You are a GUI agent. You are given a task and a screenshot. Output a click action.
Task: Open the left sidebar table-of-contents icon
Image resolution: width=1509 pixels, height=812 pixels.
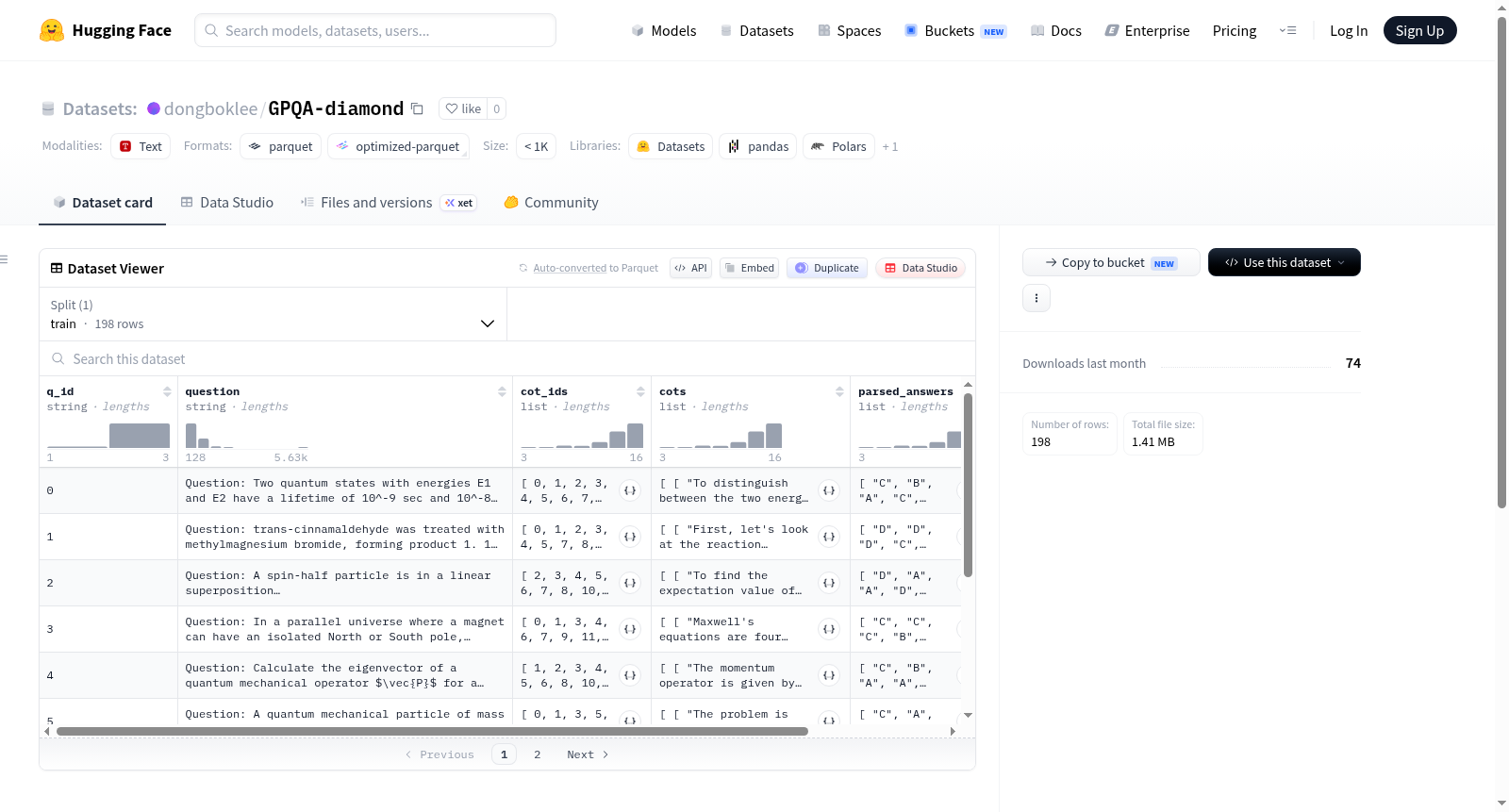point(4,259)
